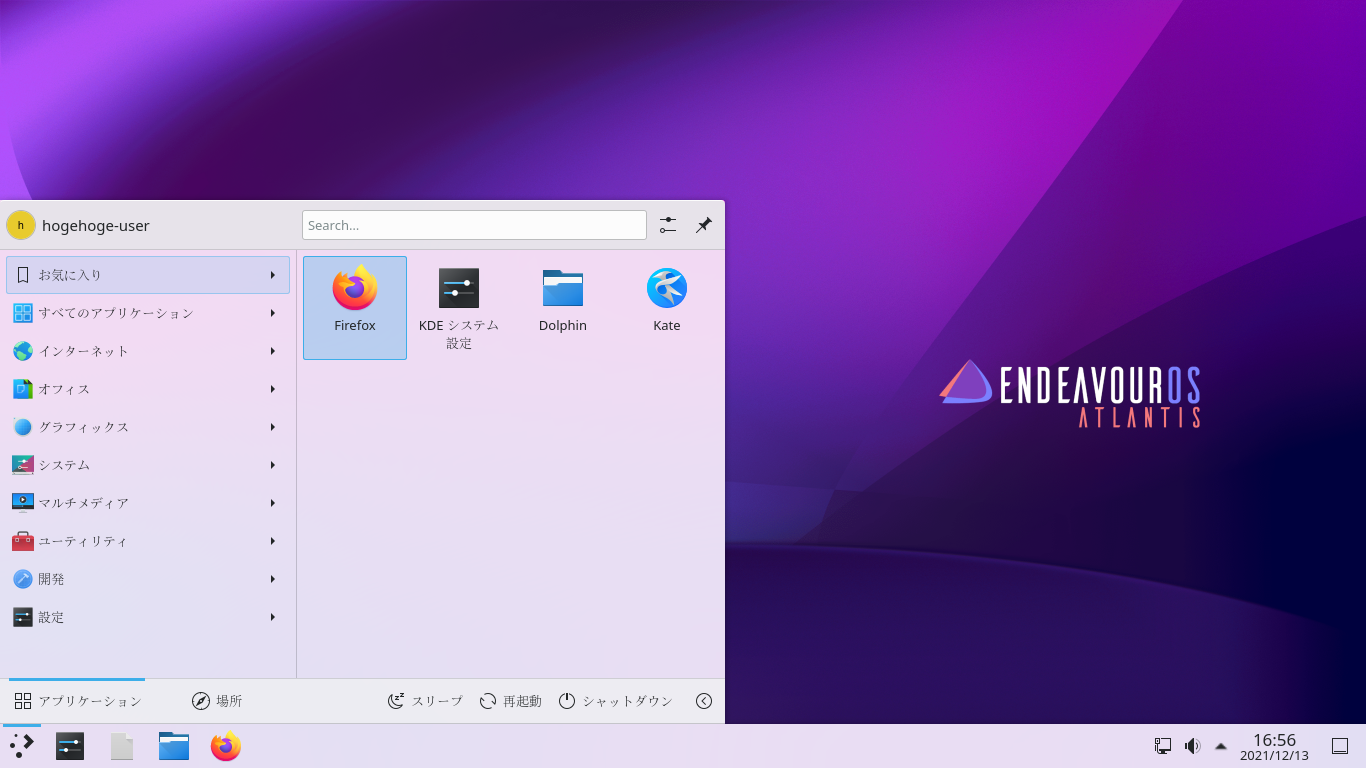Expand arrow beside グラフィックス

273,427
